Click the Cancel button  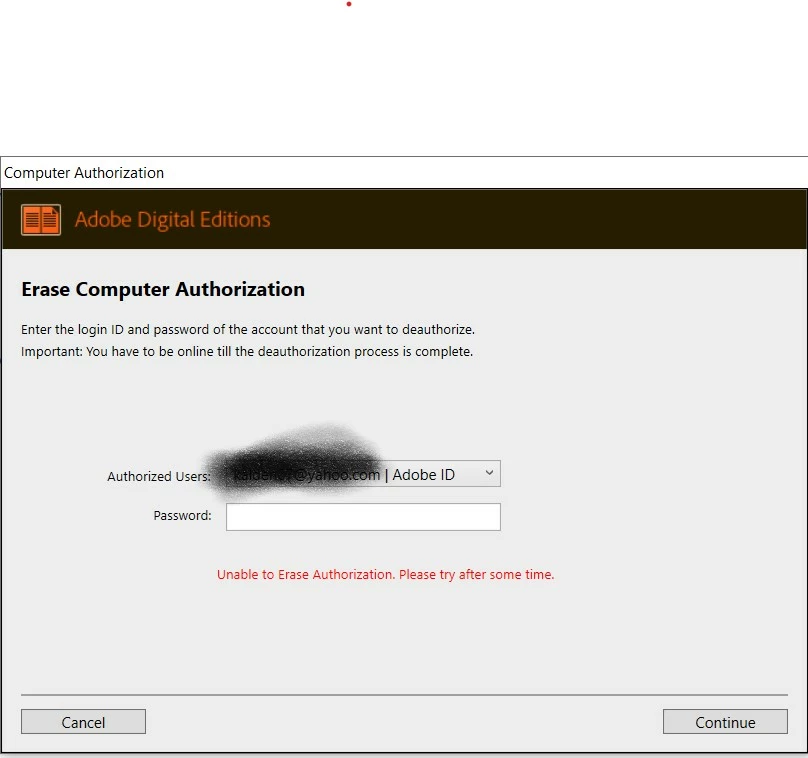(83, 721)
